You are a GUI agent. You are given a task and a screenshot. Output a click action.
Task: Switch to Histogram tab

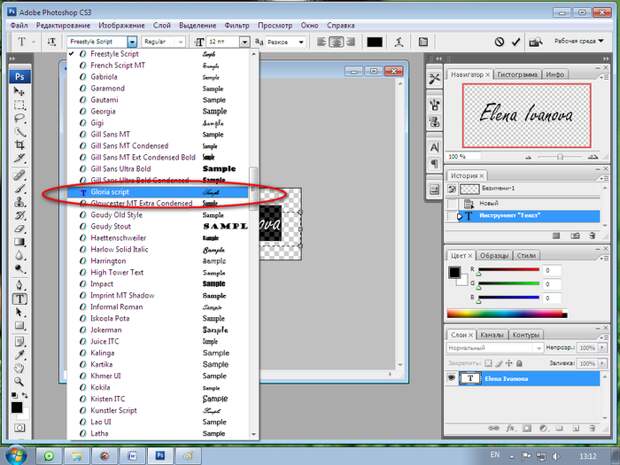click(x=517, y=74)
